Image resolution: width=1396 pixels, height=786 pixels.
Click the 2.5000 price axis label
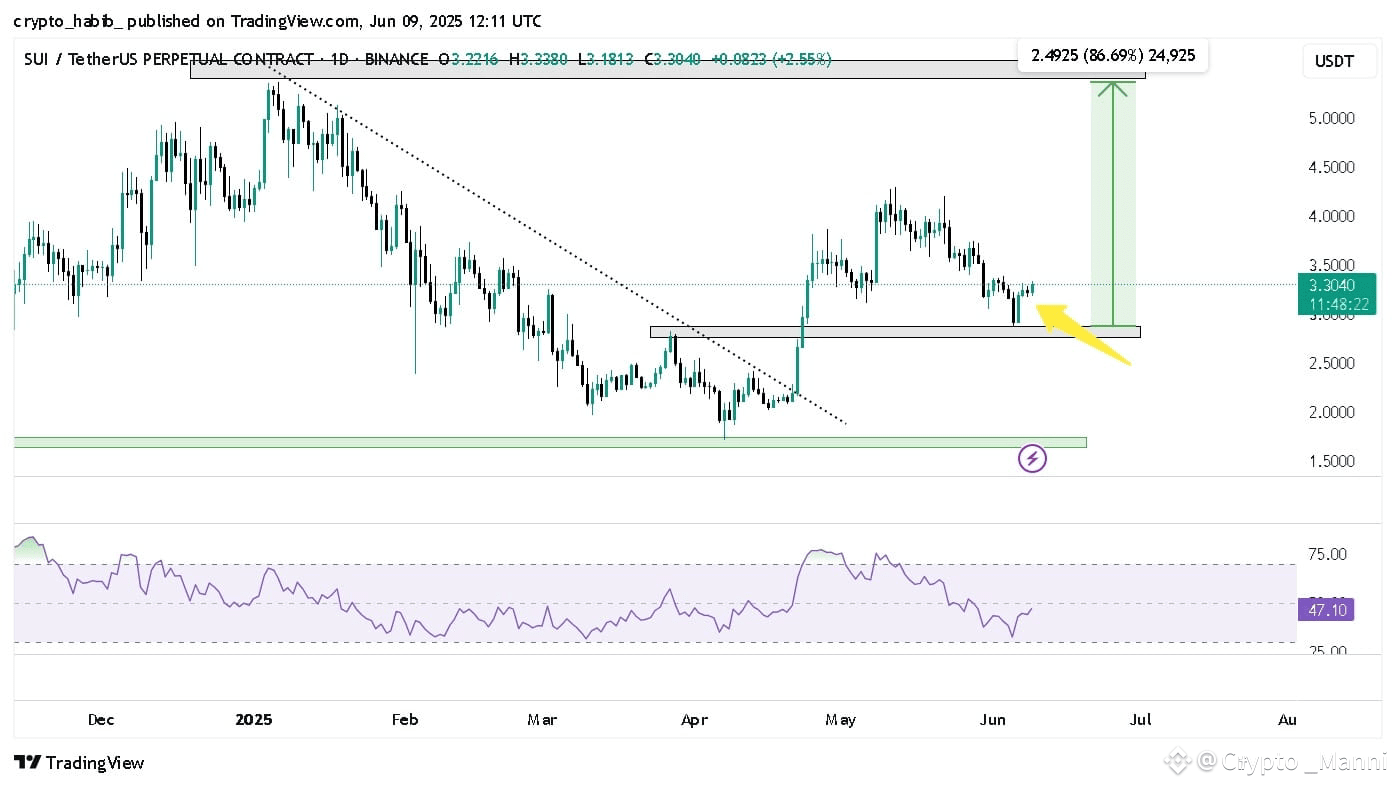point(1331,363)
